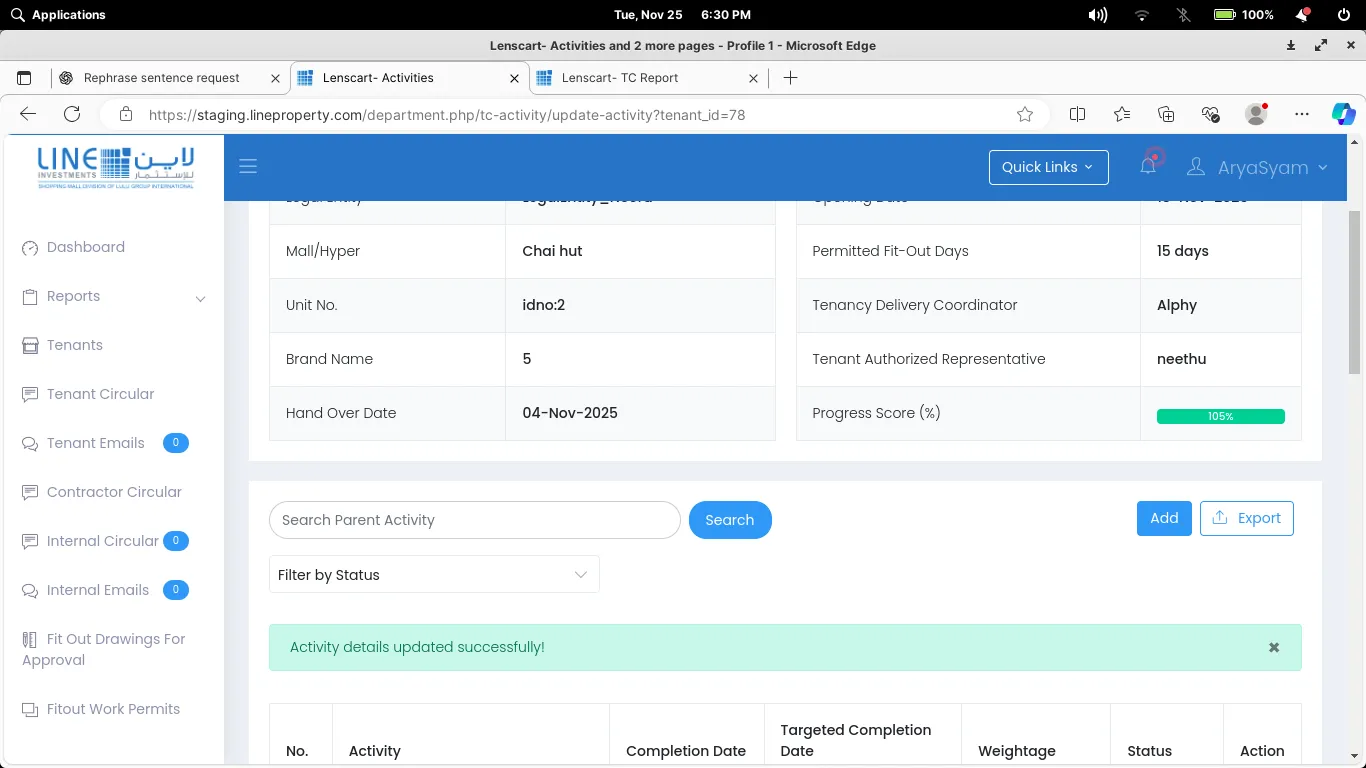
Task: Go to Dashboard in the sidebar
Action: pyautogui.click(x=85, y=247)
